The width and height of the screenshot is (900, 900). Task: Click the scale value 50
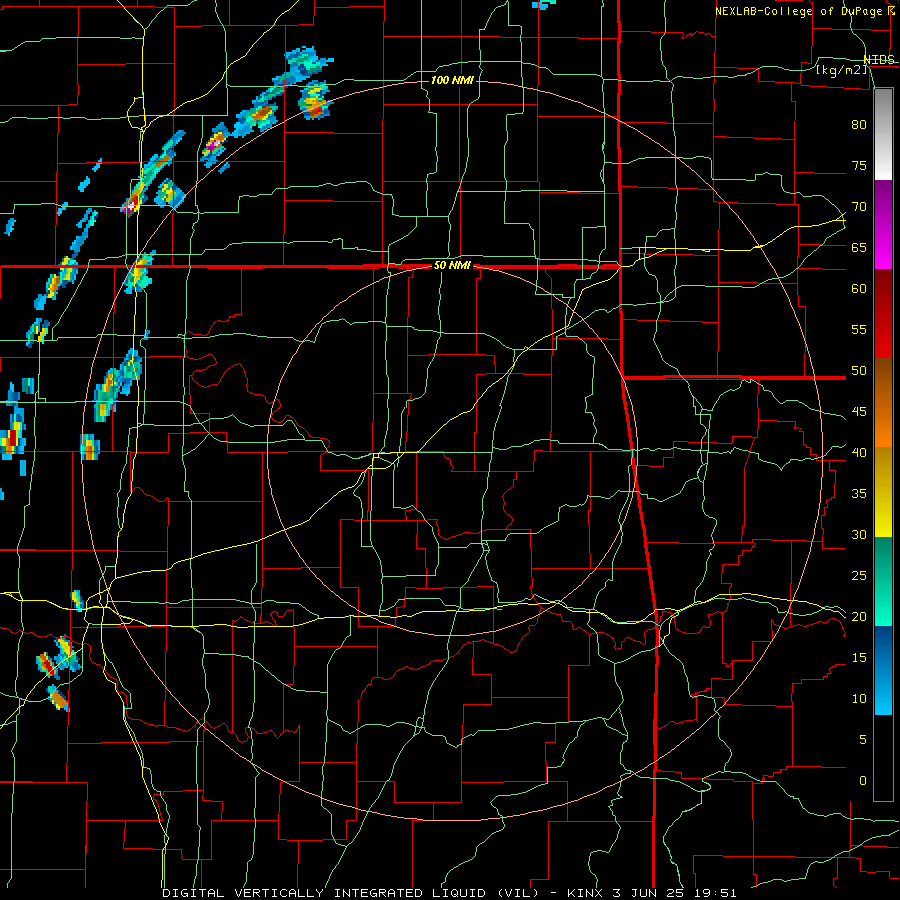click(x=859, y=371)
